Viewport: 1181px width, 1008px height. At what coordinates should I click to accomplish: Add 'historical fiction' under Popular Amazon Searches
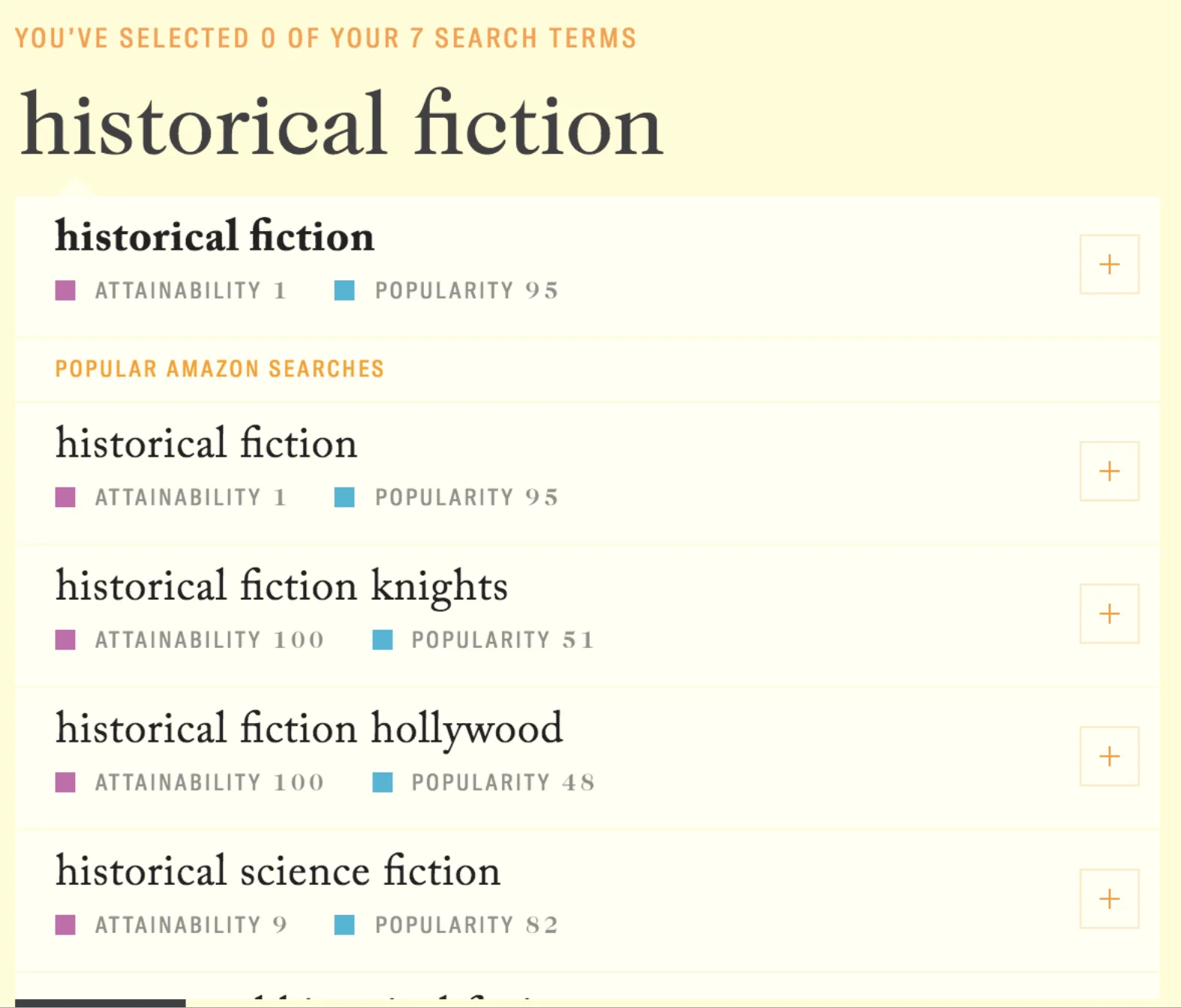pyautogui.click(x=1108, y=471)
